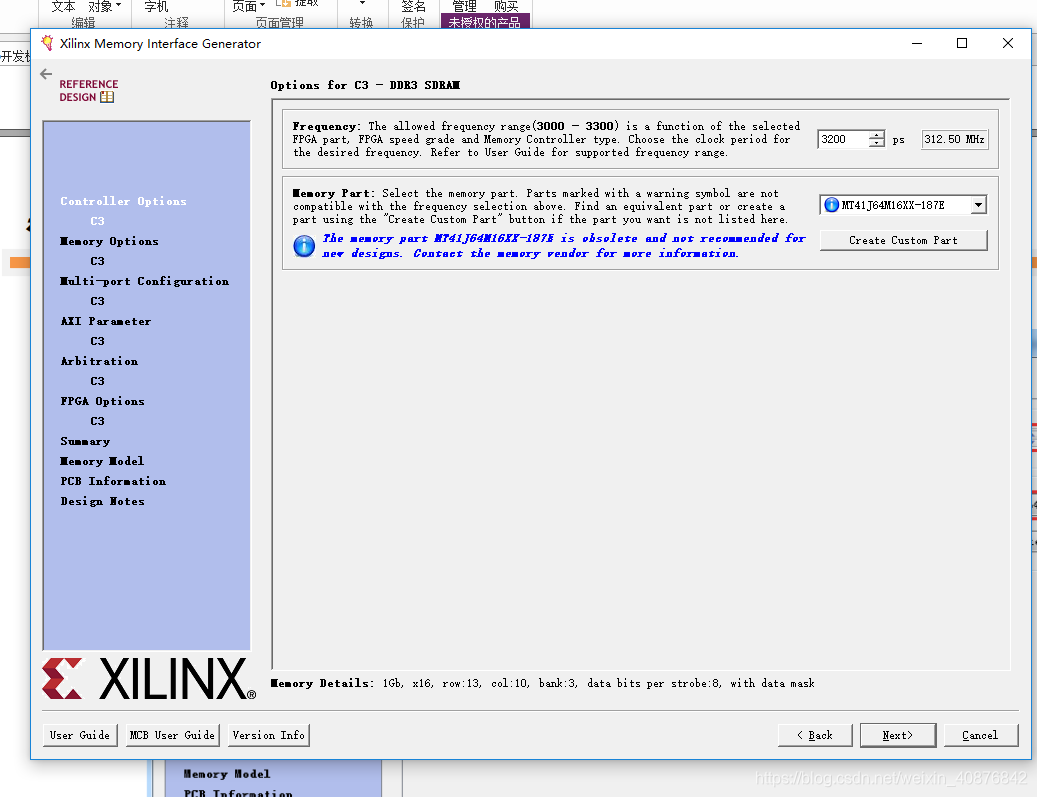This screenshot has height=797, width=1037.
Task: Open PCB Information step in wizard sidebar
Action: (113, 481)
